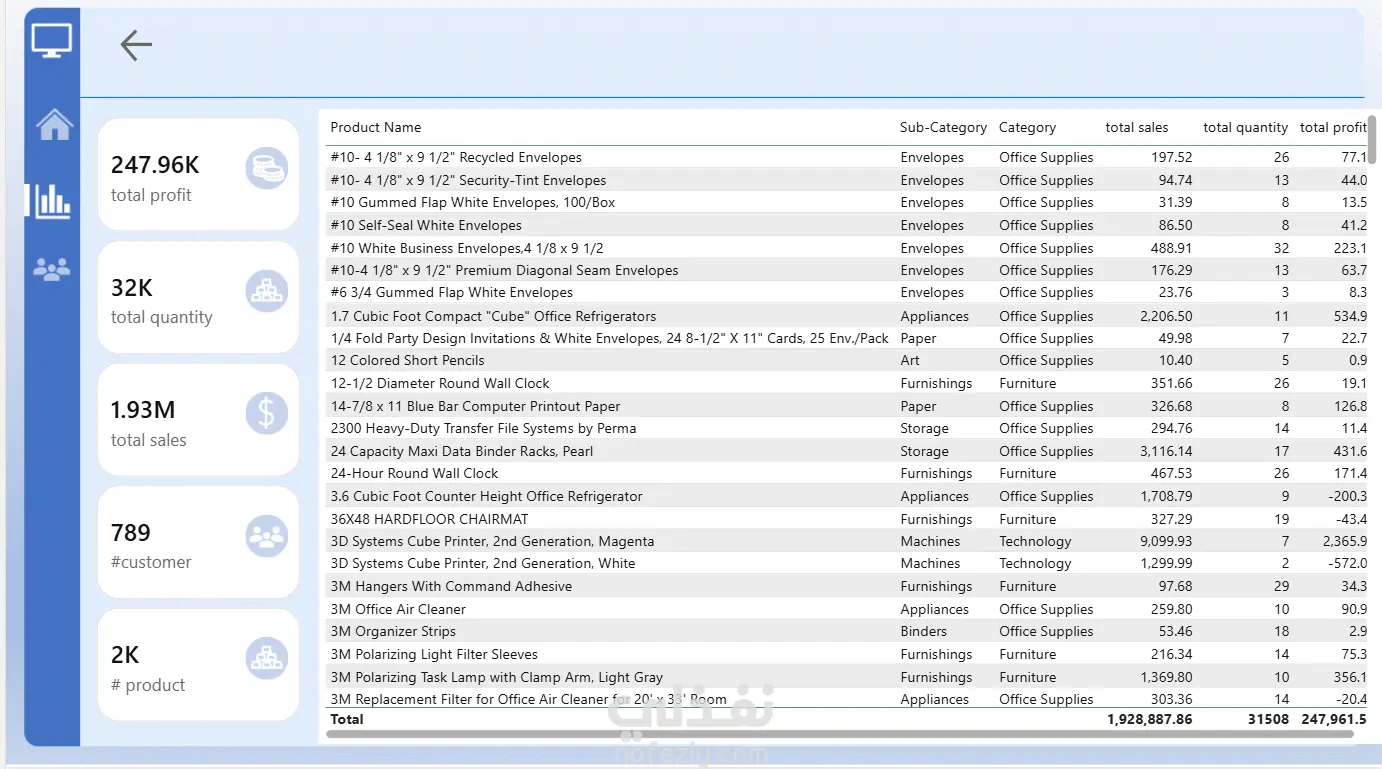Image resolution: width=1382 pixels, height=769 pixels.
Task: Select the 789 customer count value
Action: [x=131, y=533]
